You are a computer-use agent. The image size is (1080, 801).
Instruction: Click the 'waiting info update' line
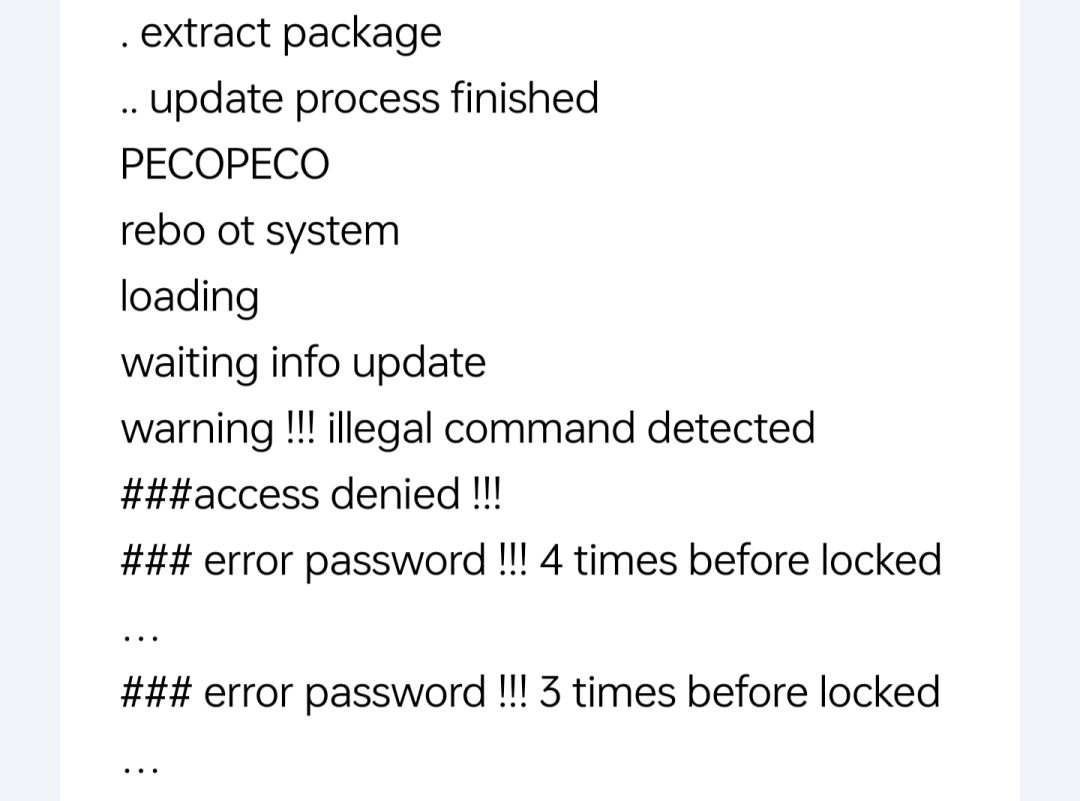(303, 362)
